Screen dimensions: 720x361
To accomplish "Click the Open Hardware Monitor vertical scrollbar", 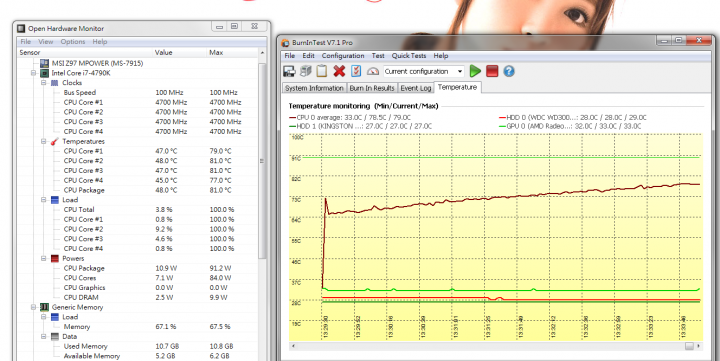I will pyautogui.click(x=262, y=161).
